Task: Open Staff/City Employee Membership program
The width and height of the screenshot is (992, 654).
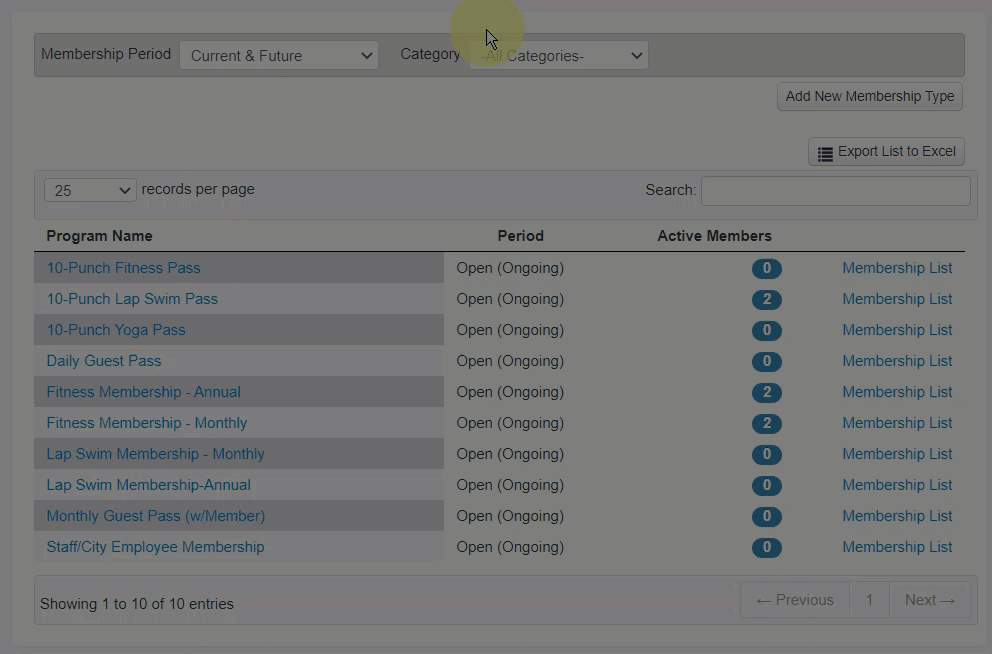Action: point(155,547)
